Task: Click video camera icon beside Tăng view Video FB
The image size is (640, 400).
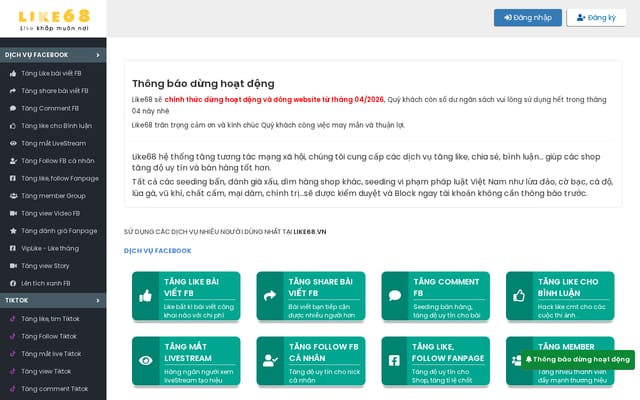Action: tap(13, 213)
